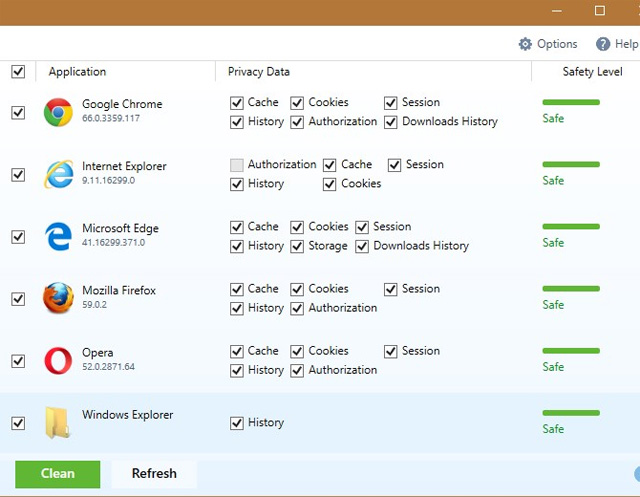The height and width of the screenshot is (497, 640).
Task: Click the Help question mark icon
Action: pyautogui.click(x=603, y=44)
